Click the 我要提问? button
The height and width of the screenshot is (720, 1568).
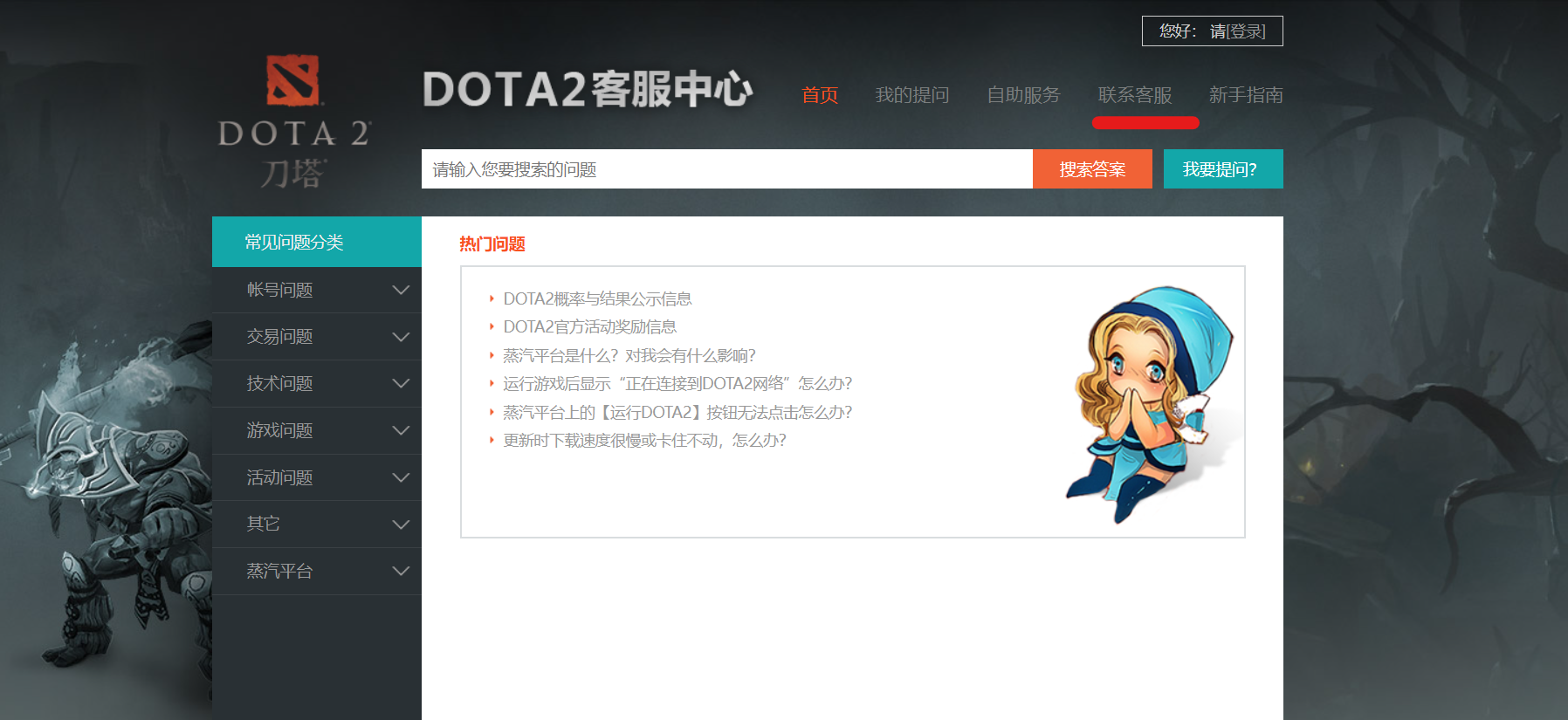tap(1223, 168)
